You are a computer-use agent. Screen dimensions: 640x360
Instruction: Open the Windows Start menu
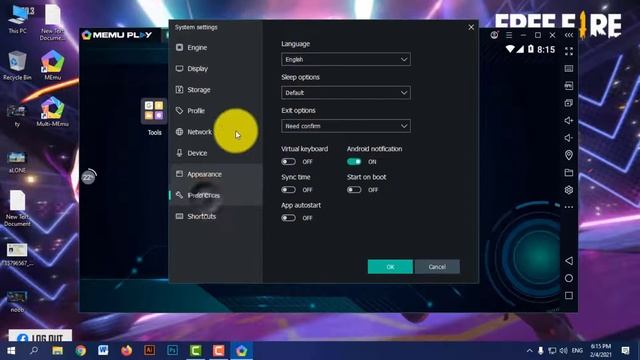(x=11, y=351)
